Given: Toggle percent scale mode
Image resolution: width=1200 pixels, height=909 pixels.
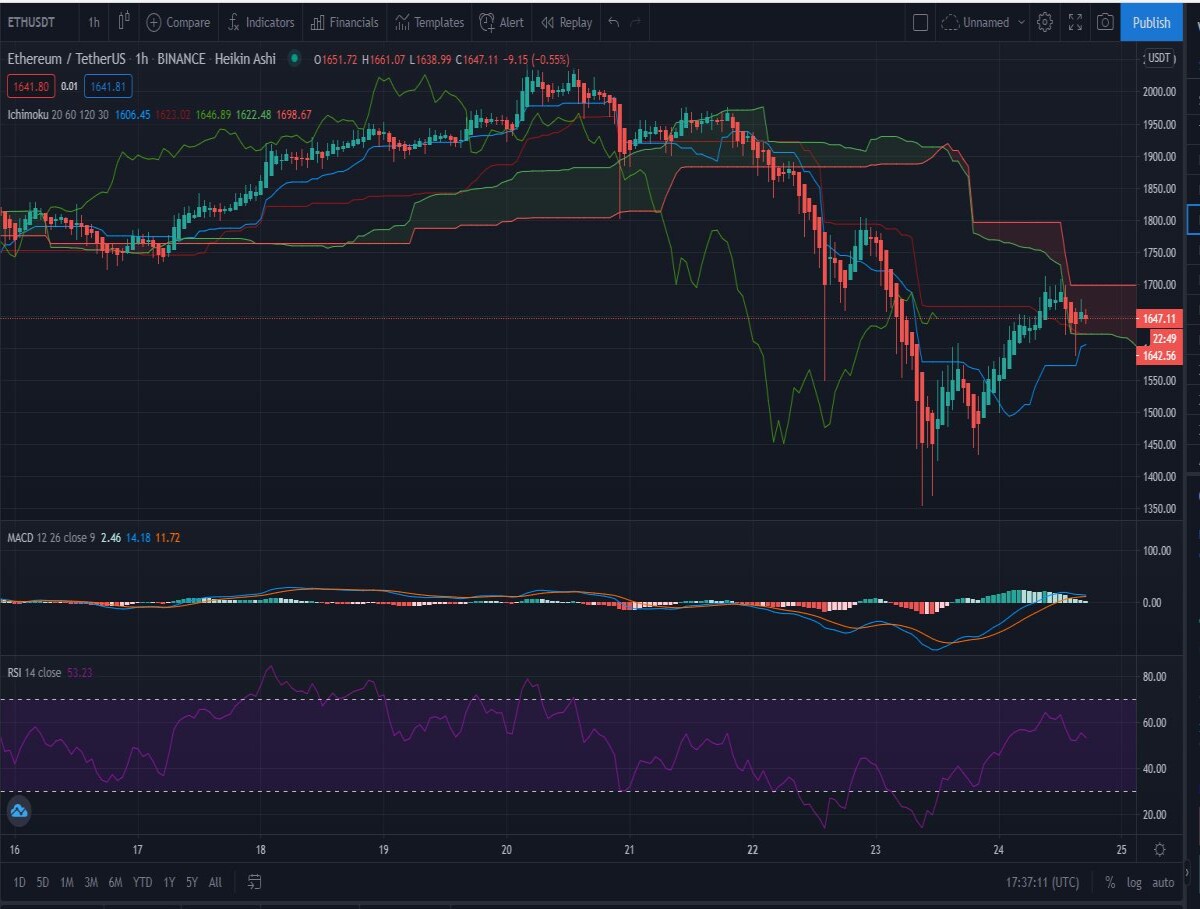Looking at the screenshot, I should [x=1110, y=882].
